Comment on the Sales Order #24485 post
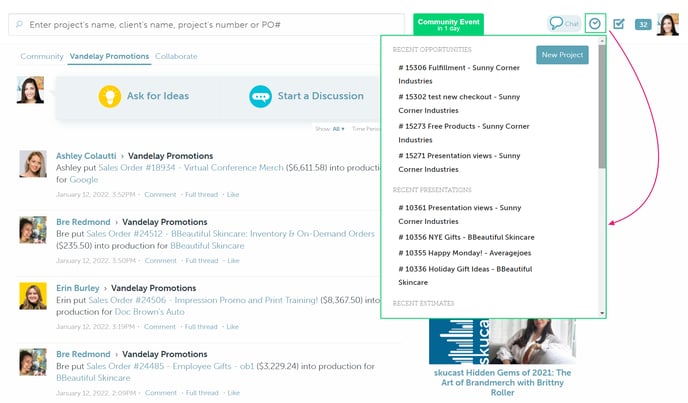688x403 pixels. (x=161, y=393)
